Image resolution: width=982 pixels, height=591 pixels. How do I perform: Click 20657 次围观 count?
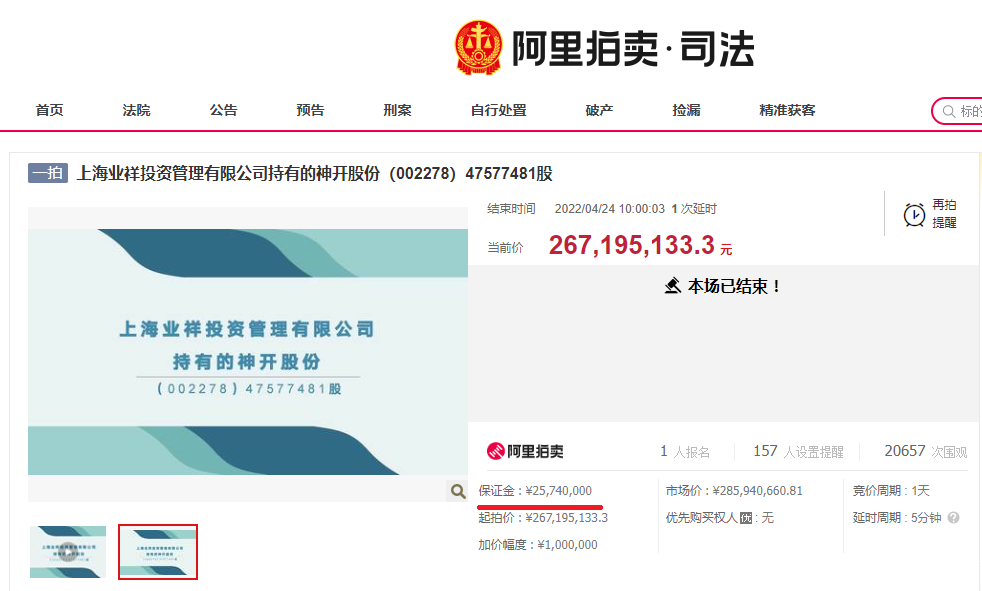click(x=926, y=451)
